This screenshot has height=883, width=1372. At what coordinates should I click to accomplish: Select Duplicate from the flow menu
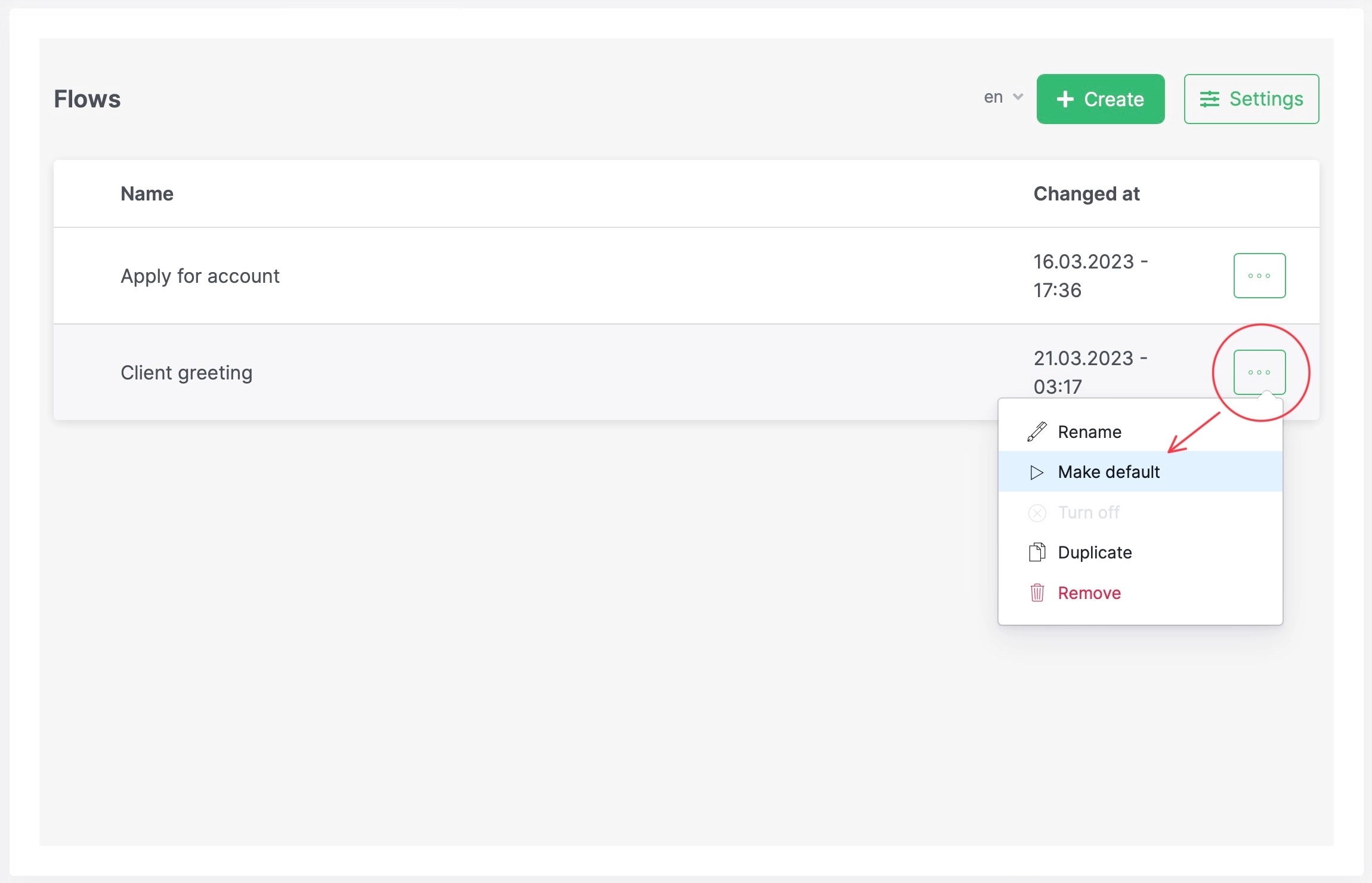[1095, 552]
